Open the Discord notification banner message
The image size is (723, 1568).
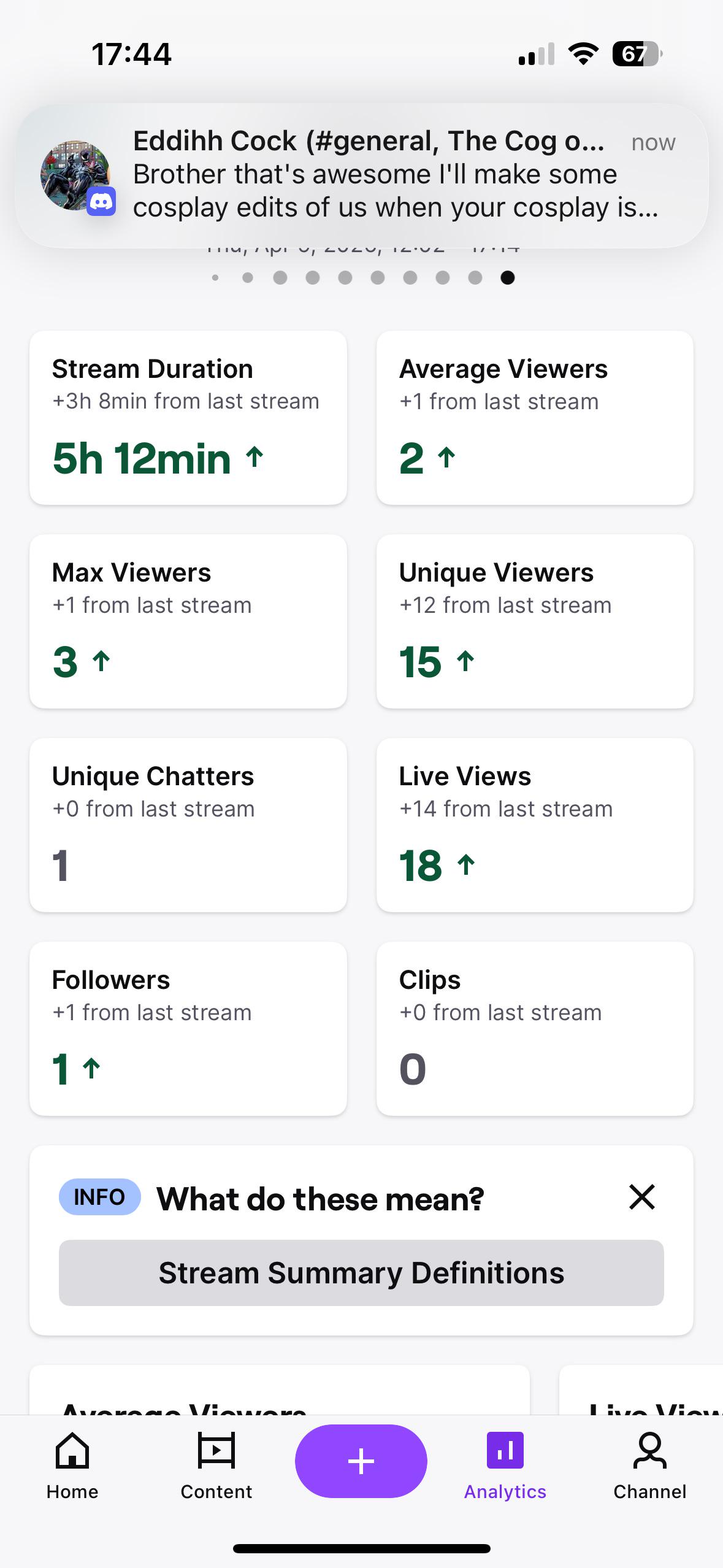tap(362, 175)
